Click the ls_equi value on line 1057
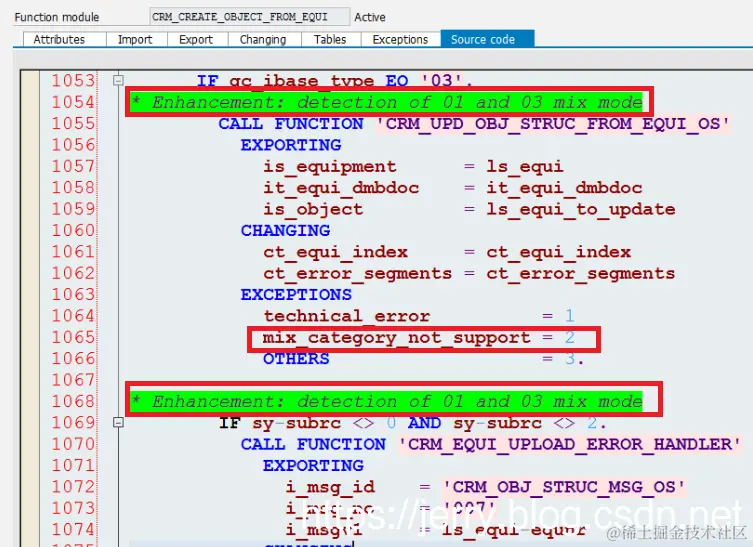 [525, 167]
